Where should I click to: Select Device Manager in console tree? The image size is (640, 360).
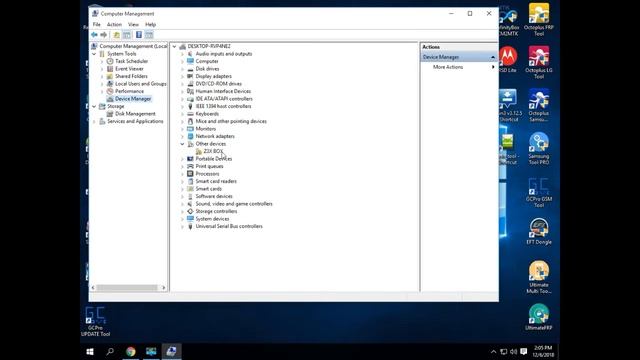coord(133,99)
